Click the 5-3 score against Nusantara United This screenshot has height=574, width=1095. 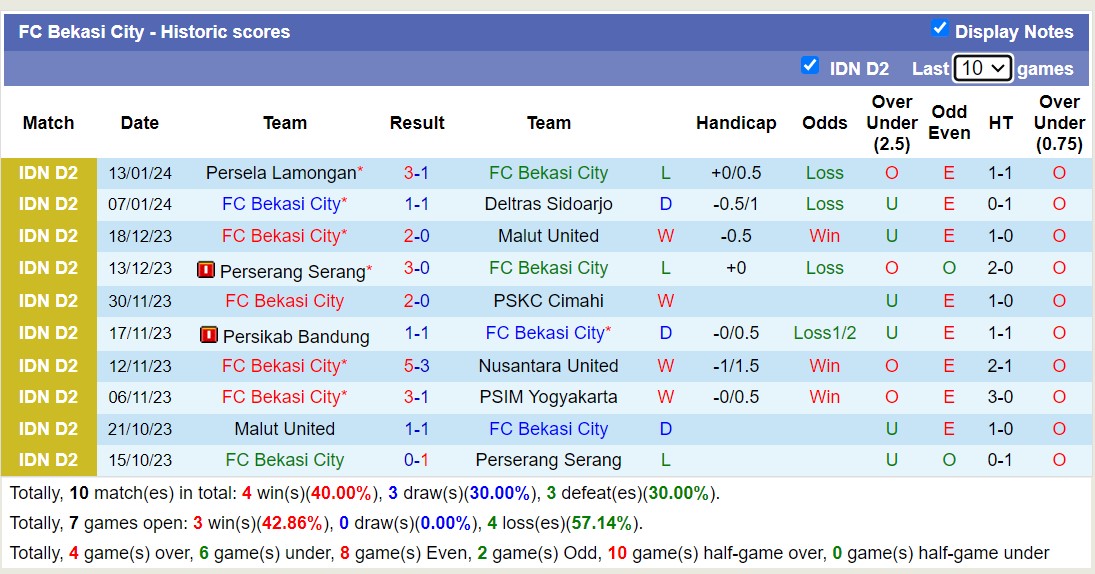tap(416, 366)
